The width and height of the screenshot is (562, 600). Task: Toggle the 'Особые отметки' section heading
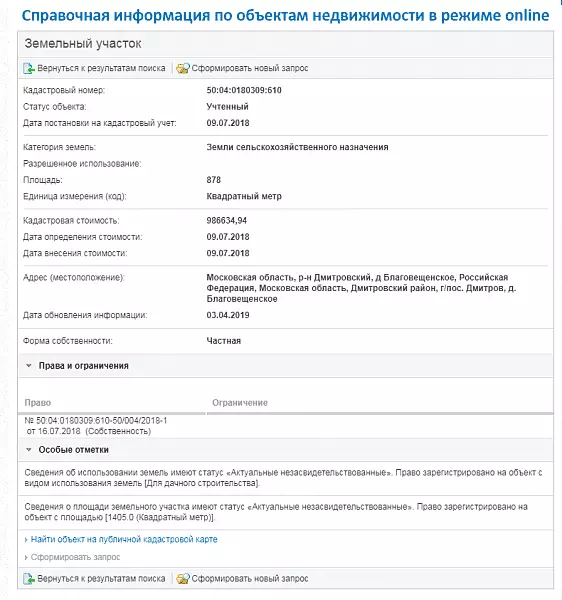pos(73,450)
